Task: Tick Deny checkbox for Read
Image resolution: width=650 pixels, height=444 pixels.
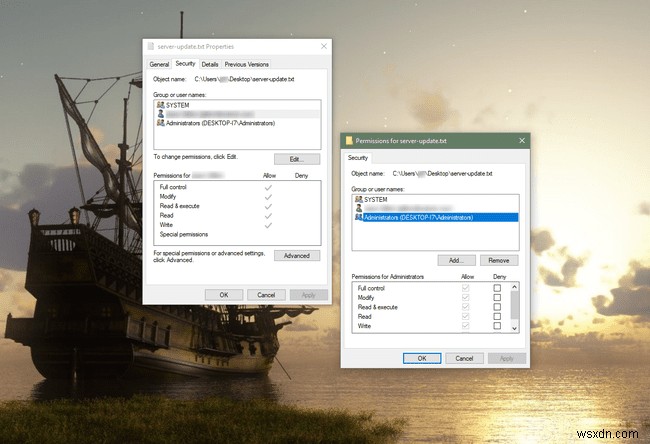Action: pyautogui.click(x=497, y=316)
